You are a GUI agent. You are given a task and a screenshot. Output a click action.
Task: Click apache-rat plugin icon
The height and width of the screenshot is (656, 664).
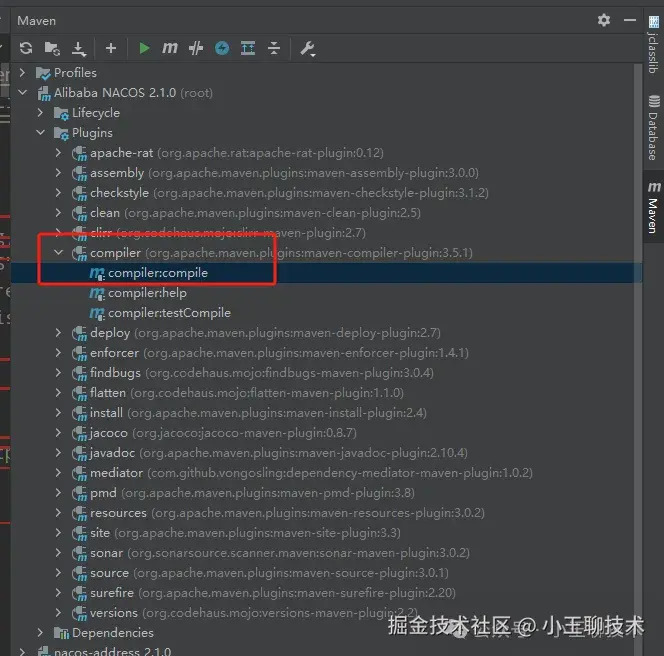(x=79, y=153)
